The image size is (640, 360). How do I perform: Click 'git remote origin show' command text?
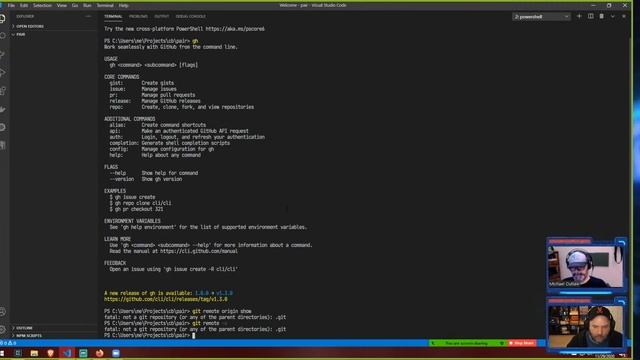pyautogui.click(x=222, y=311)
